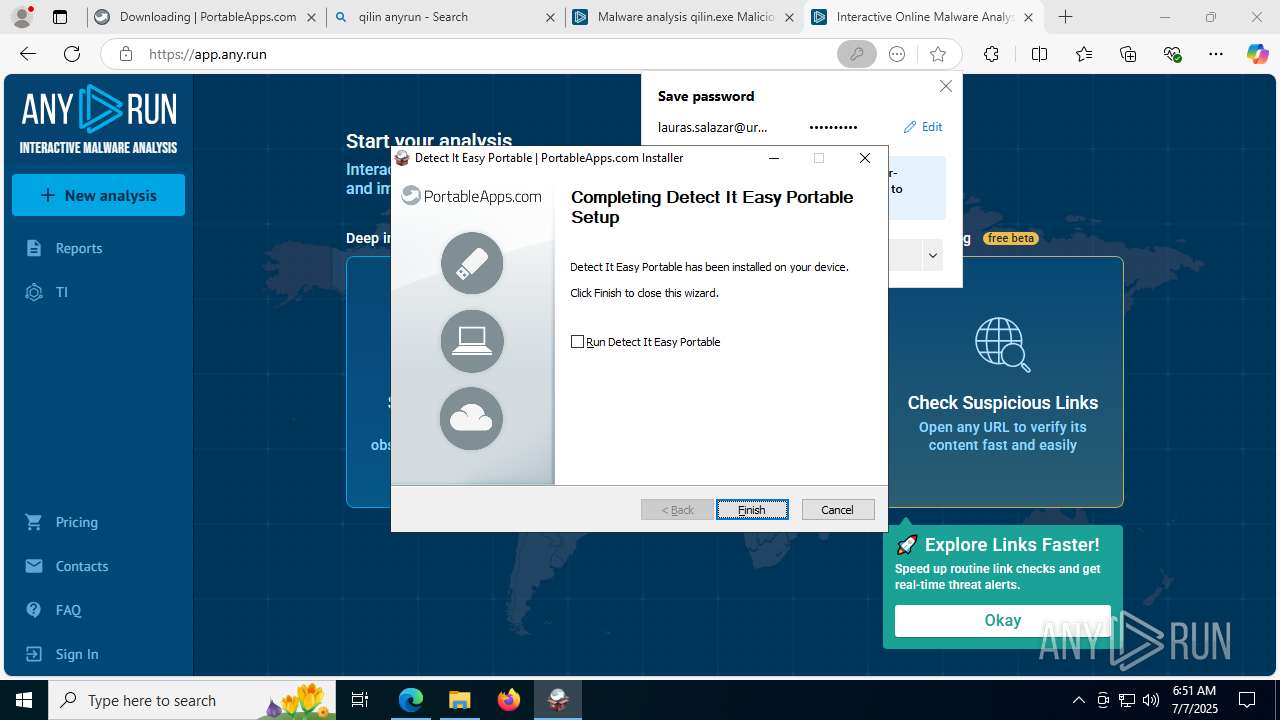The image size is (1280, 720).
Task: Cancel the Detect It Easy installer
Action: point(838,510)
